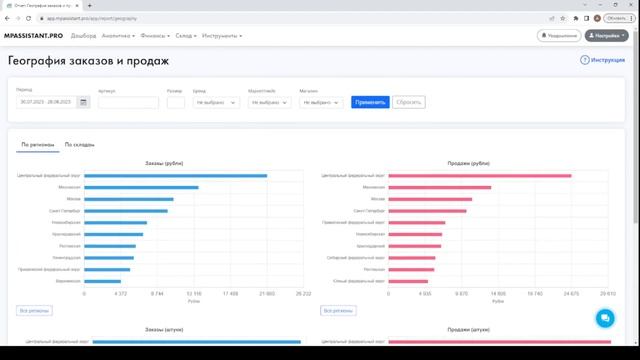Click the top blue bar in Заказы (рубли)
This screenshot has height=360, width=640.
coord(176,176)
